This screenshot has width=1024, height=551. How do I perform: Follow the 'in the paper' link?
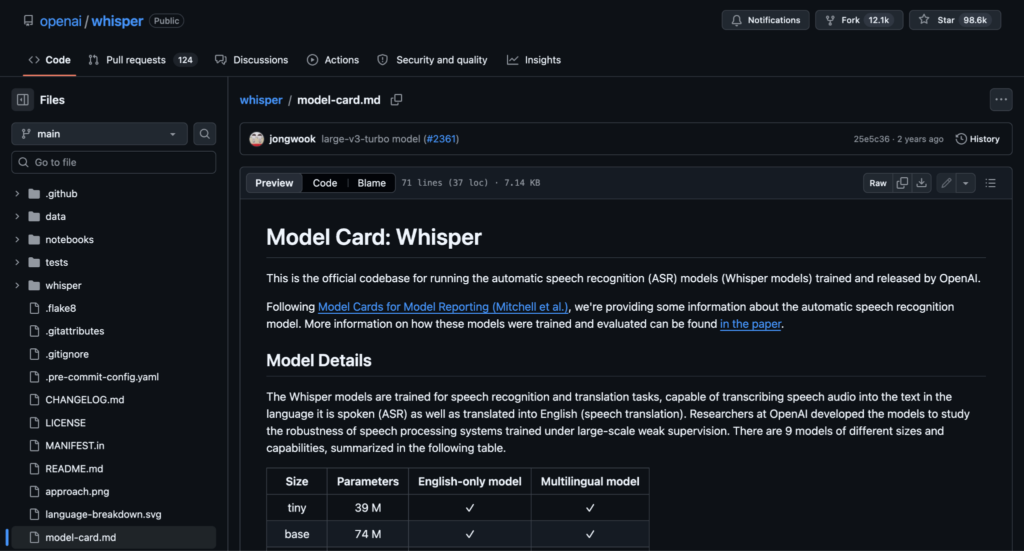click(750, 324)
